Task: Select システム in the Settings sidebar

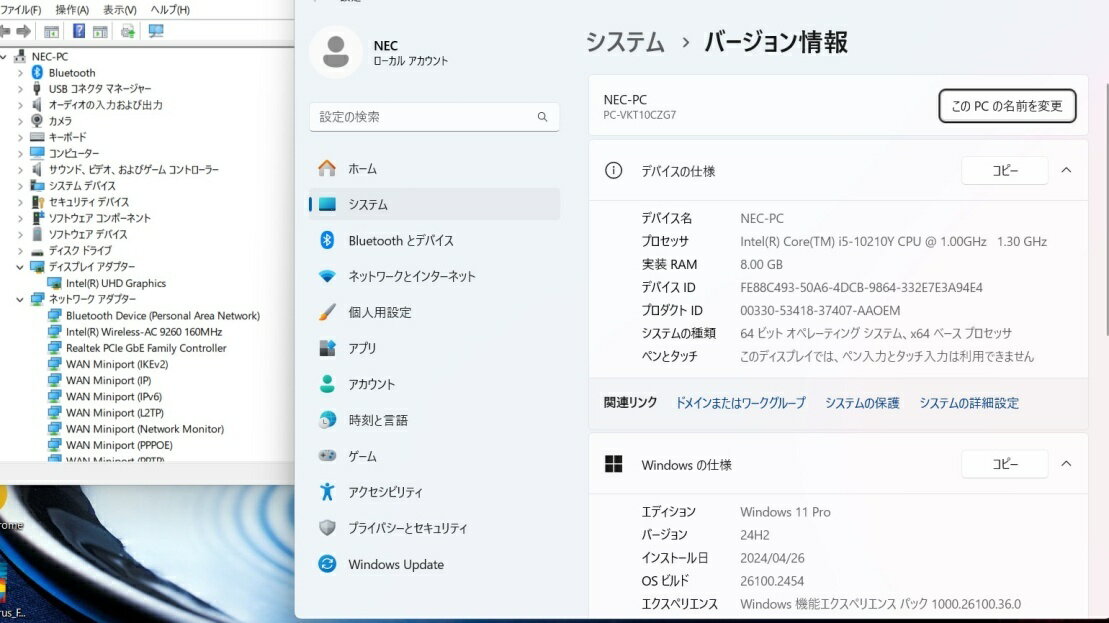Action: click(x=434, y=204)
